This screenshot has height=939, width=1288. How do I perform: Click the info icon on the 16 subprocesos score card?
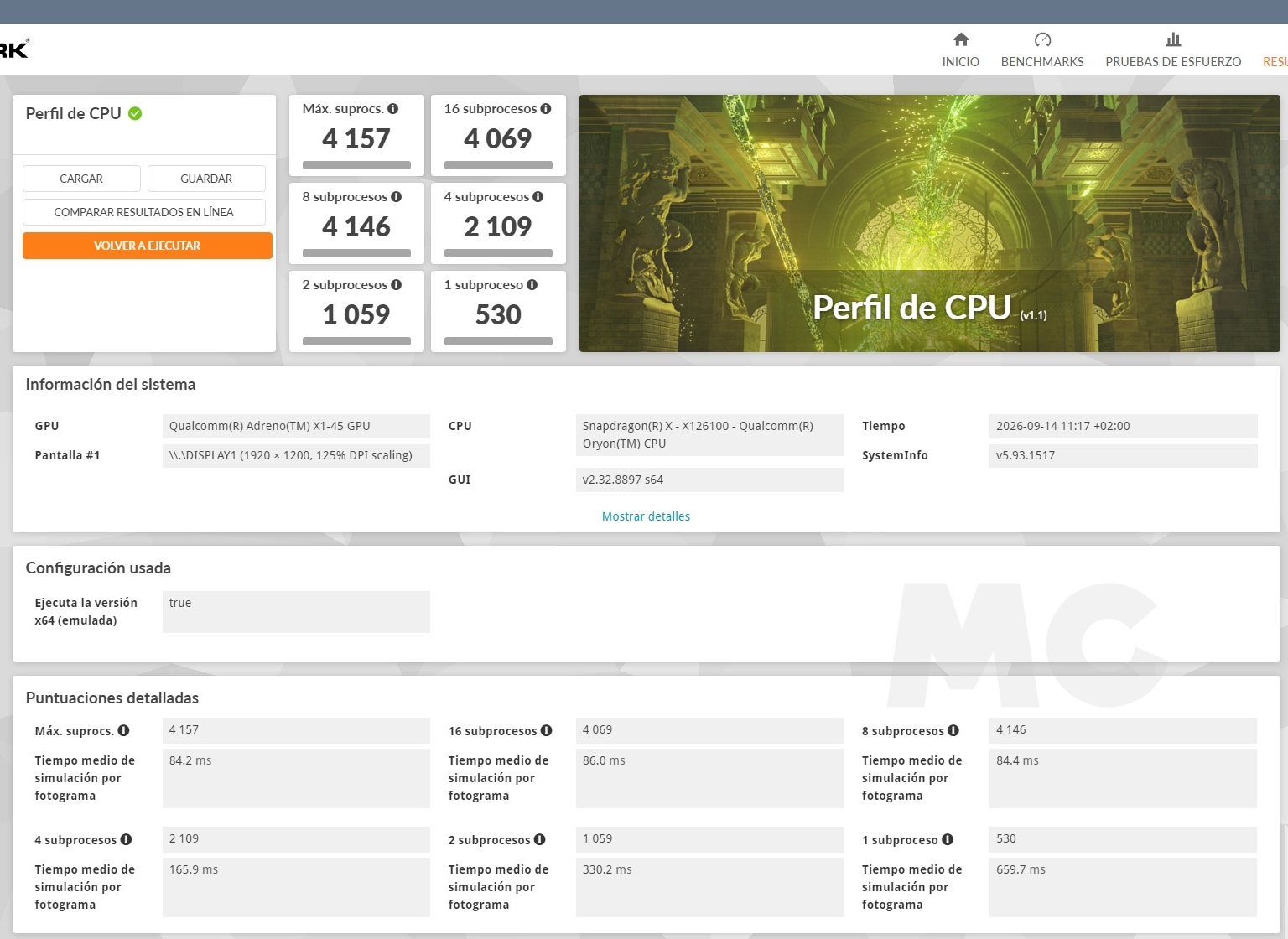[546, 109]
